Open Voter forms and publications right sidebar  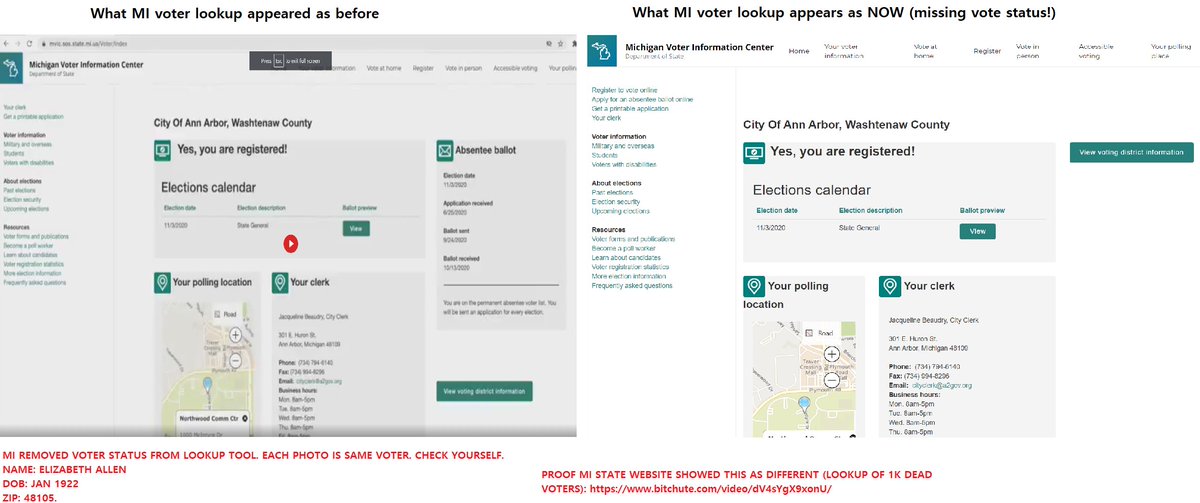pyautogui.click(x=633, y=240)
